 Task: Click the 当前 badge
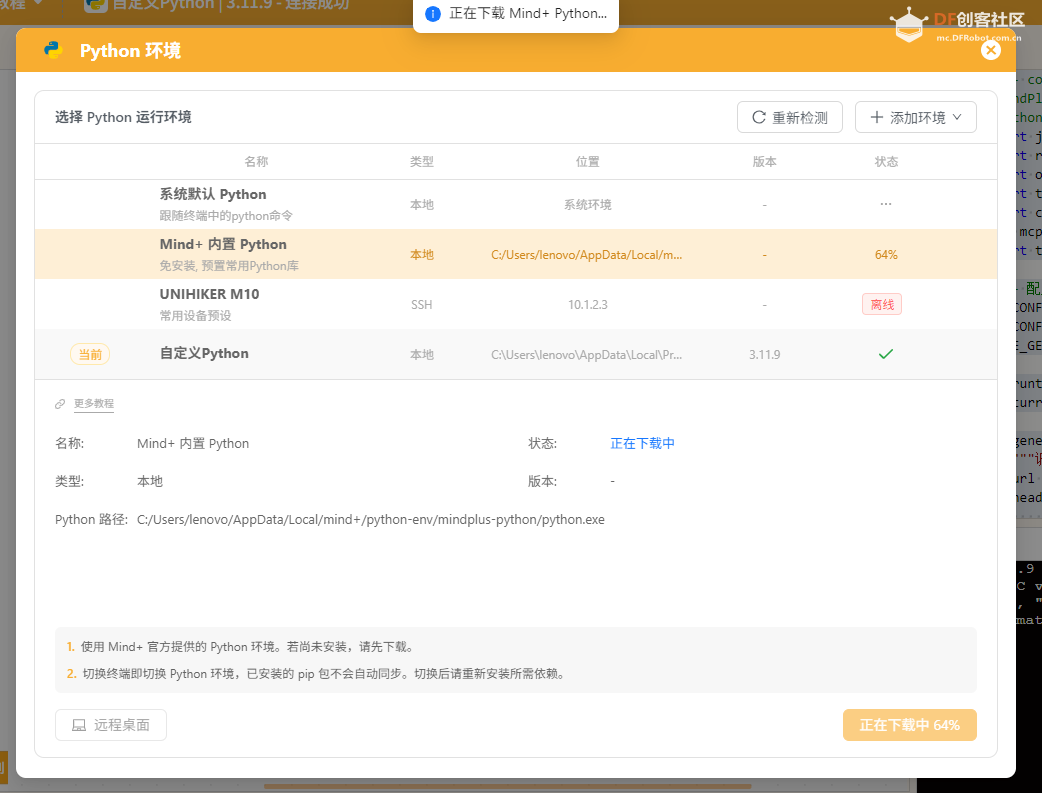click(x=90, y=354)
